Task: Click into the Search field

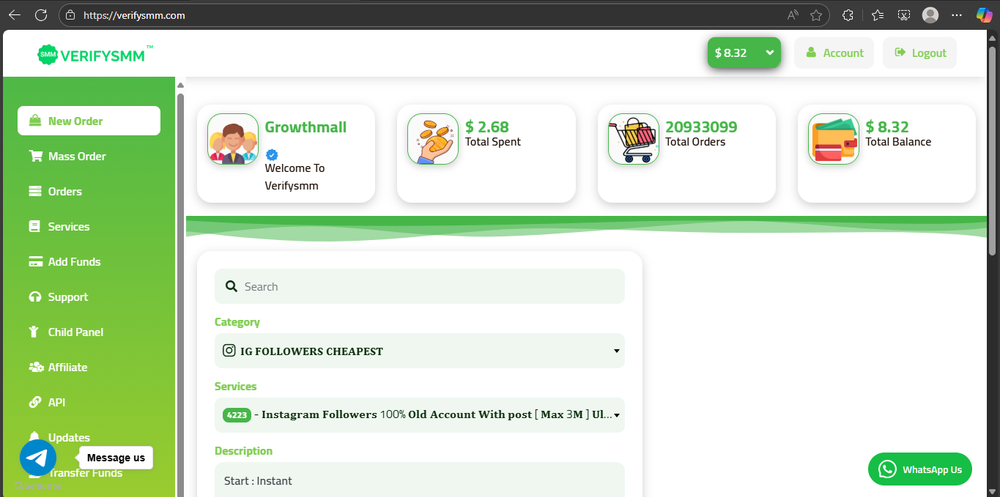Action: pyautogui.click(x=420, y=286)
